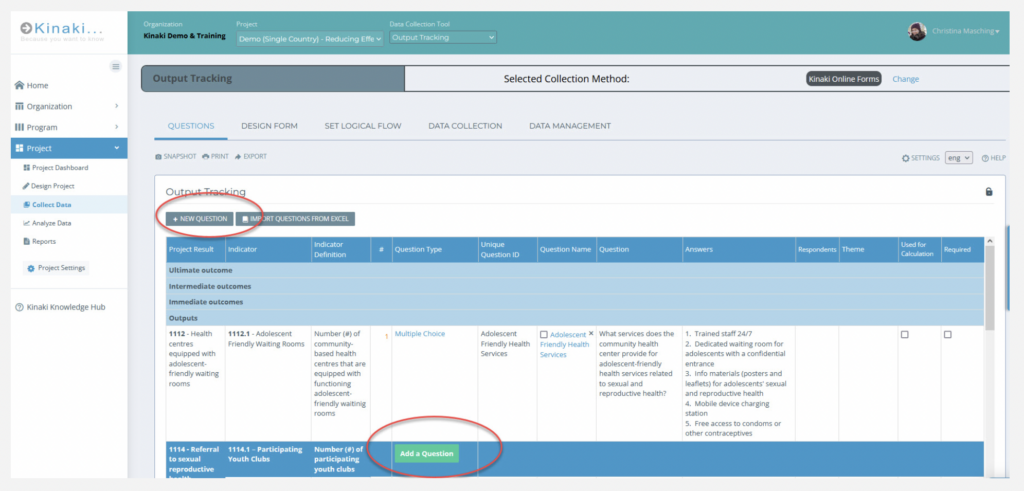Click the Project Result column header
Screen dimensions: 1024x491
click(195, 249)
